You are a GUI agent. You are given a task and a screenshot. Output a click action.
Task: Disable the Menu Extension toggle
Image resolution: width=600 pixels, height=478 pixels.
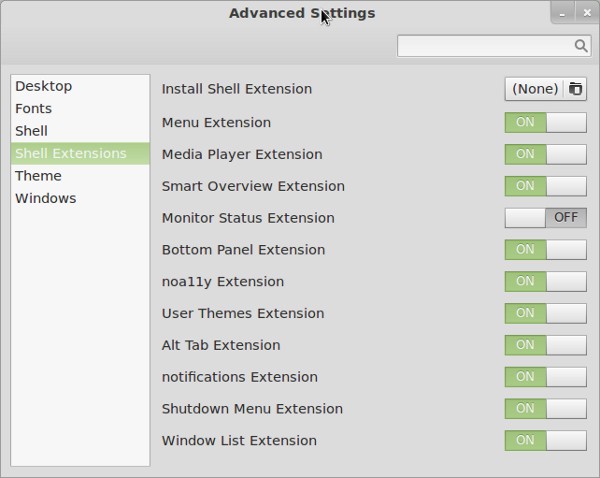click(x=545, y=122)
